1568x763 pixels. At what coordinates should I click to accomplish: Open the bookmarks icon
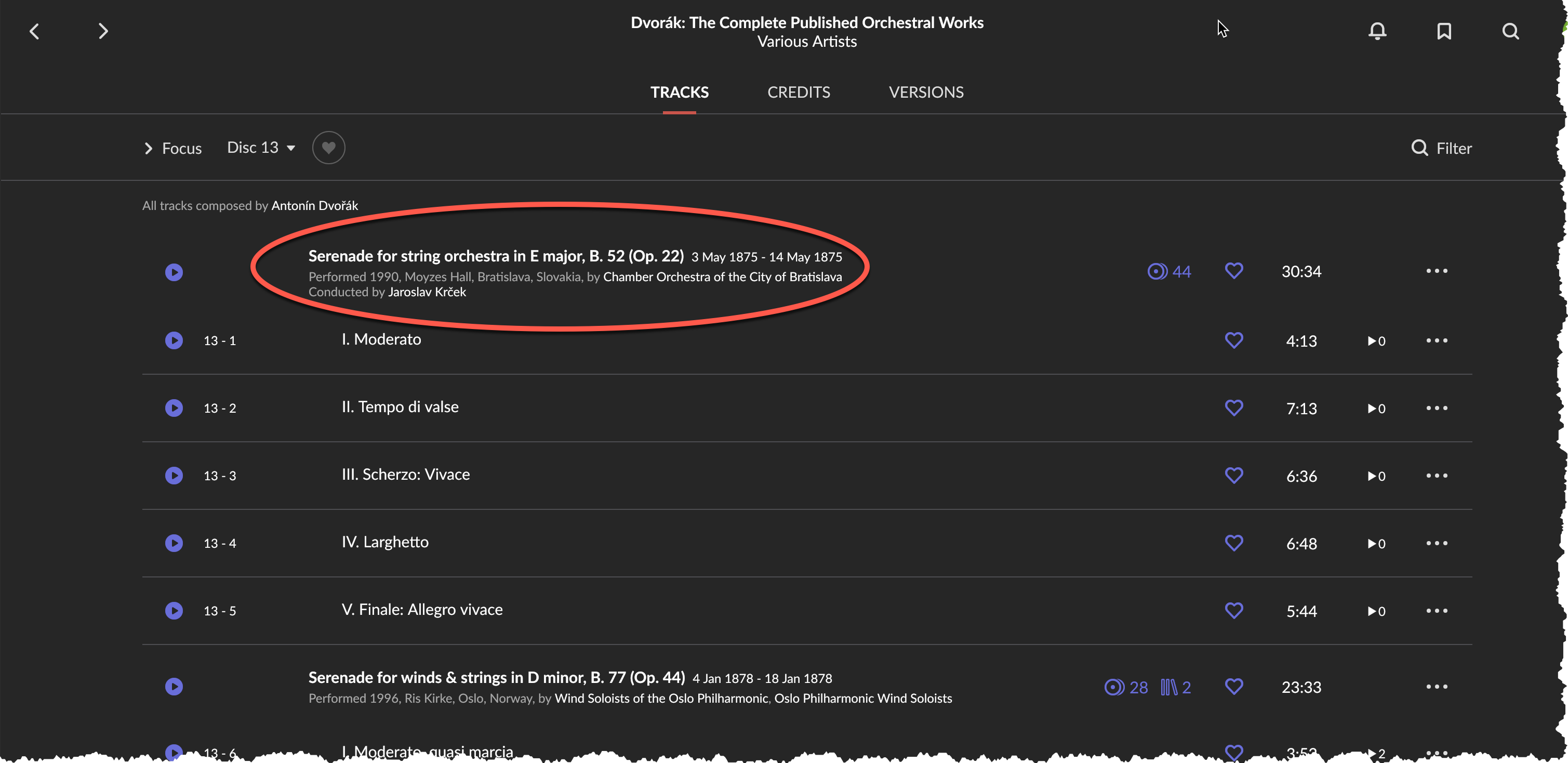tap(1444, 31)
